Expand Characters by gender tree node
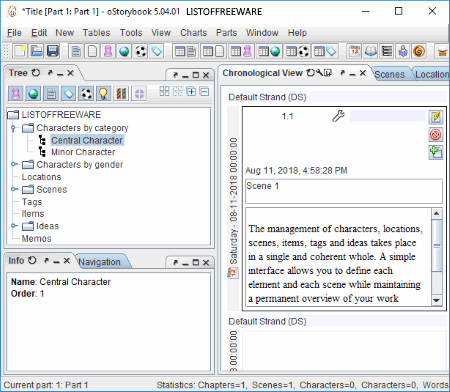The image size is (450, 392). 14,164
